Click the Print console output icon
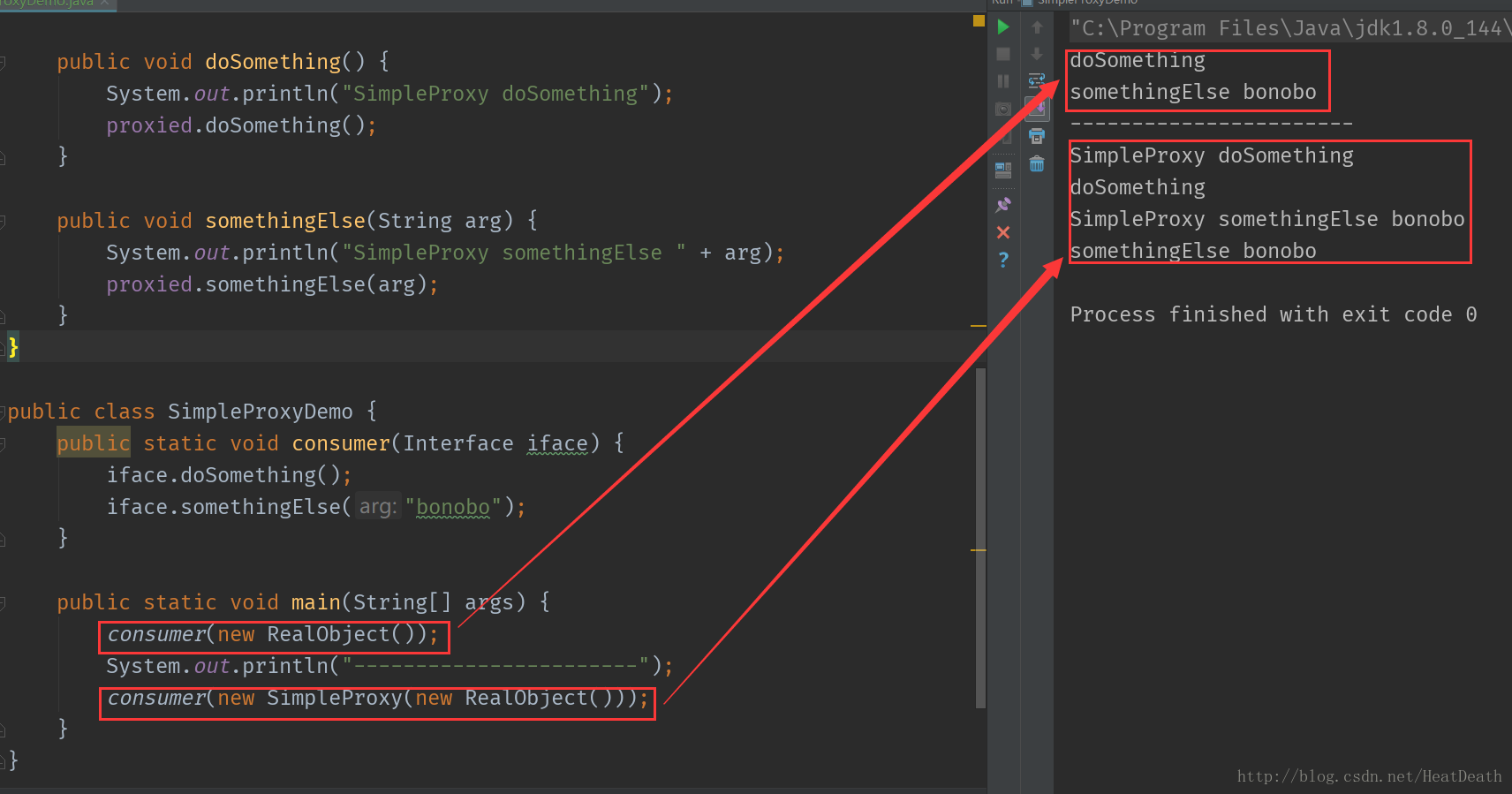1512x794 pixels. click(x=1037, y=136)
